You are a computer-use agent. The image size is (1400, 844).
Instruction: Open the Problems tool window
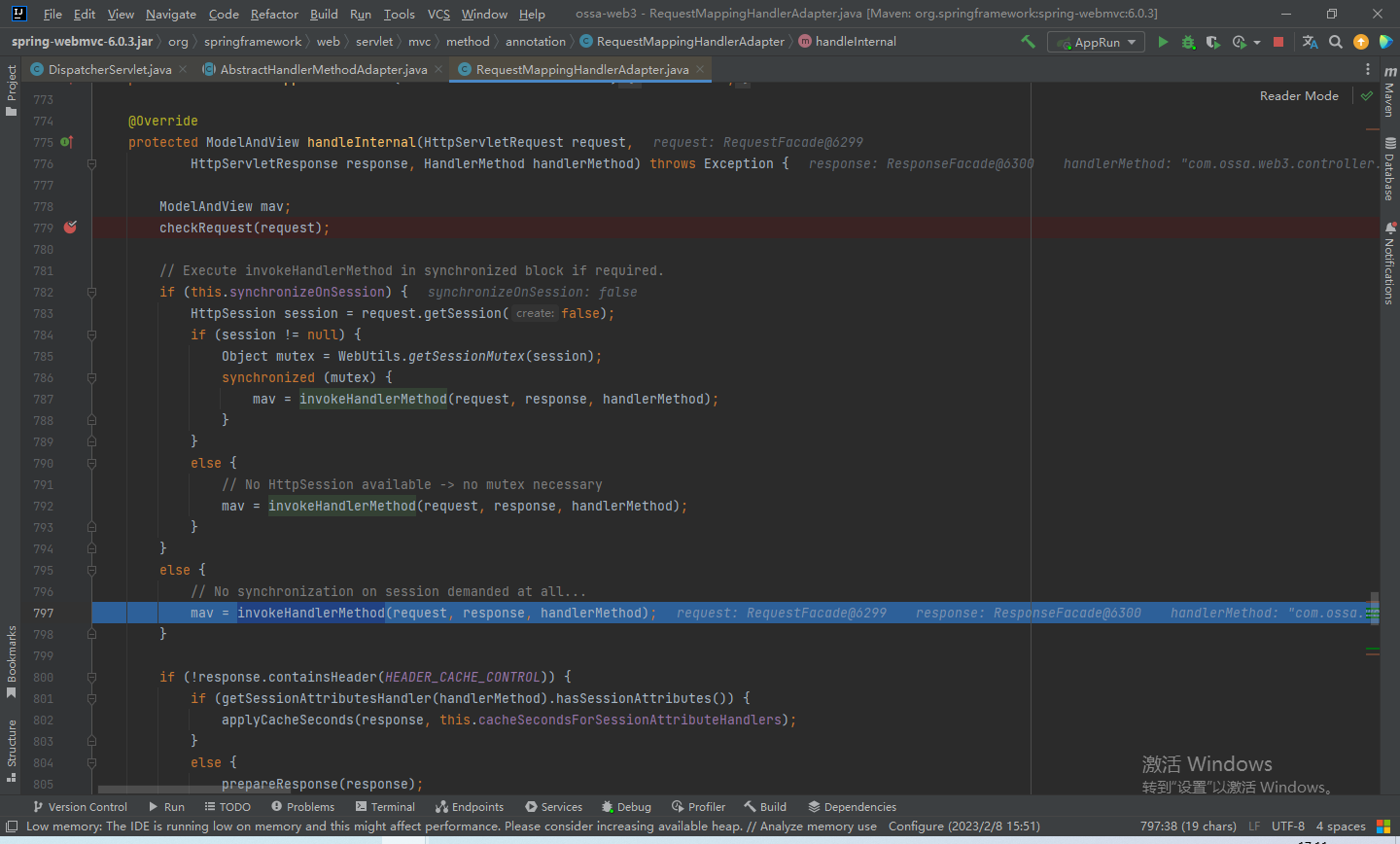coord(302,807)
